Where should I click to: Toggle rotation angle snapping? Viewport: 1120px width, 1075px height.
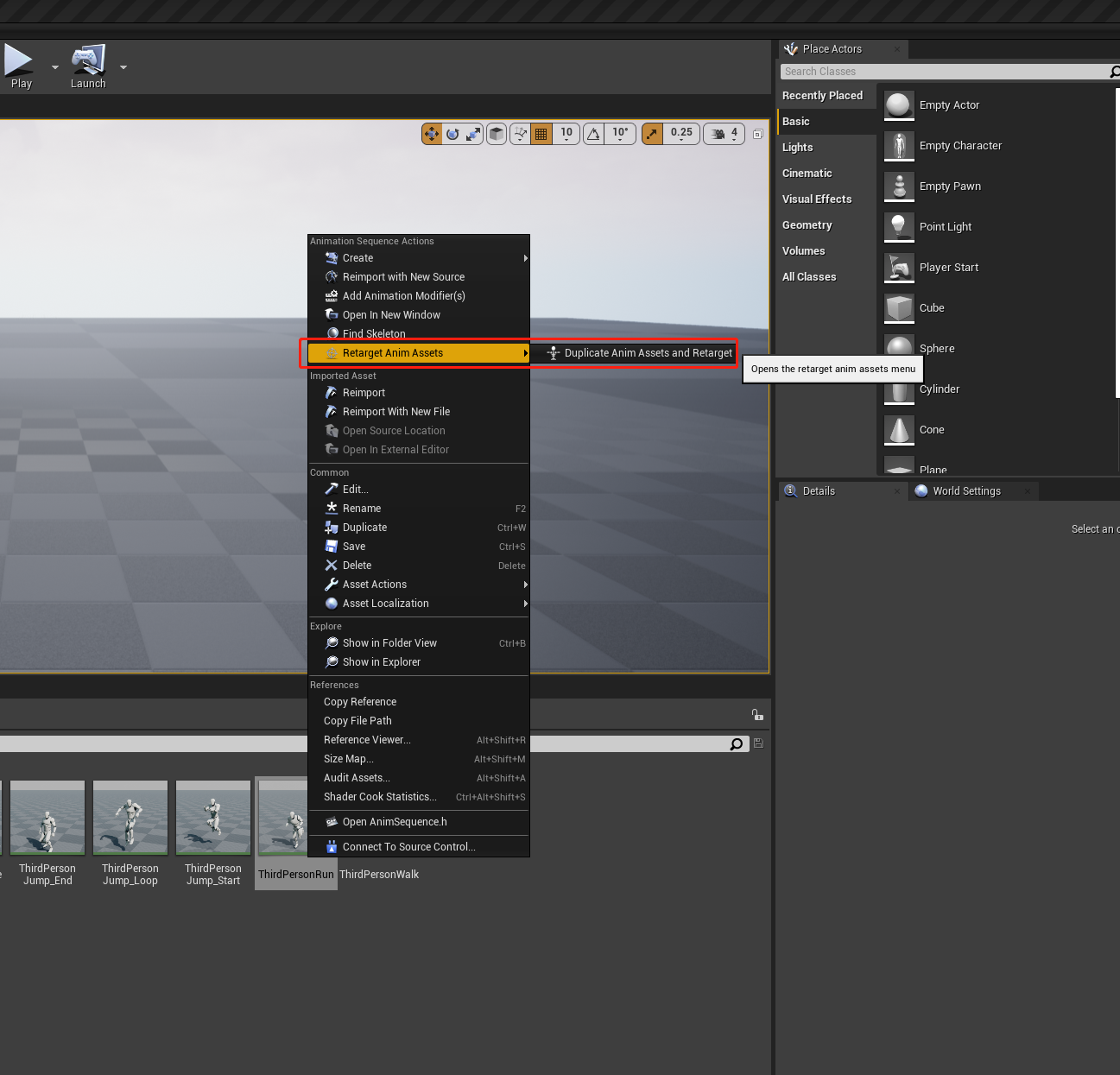[594, 134]
